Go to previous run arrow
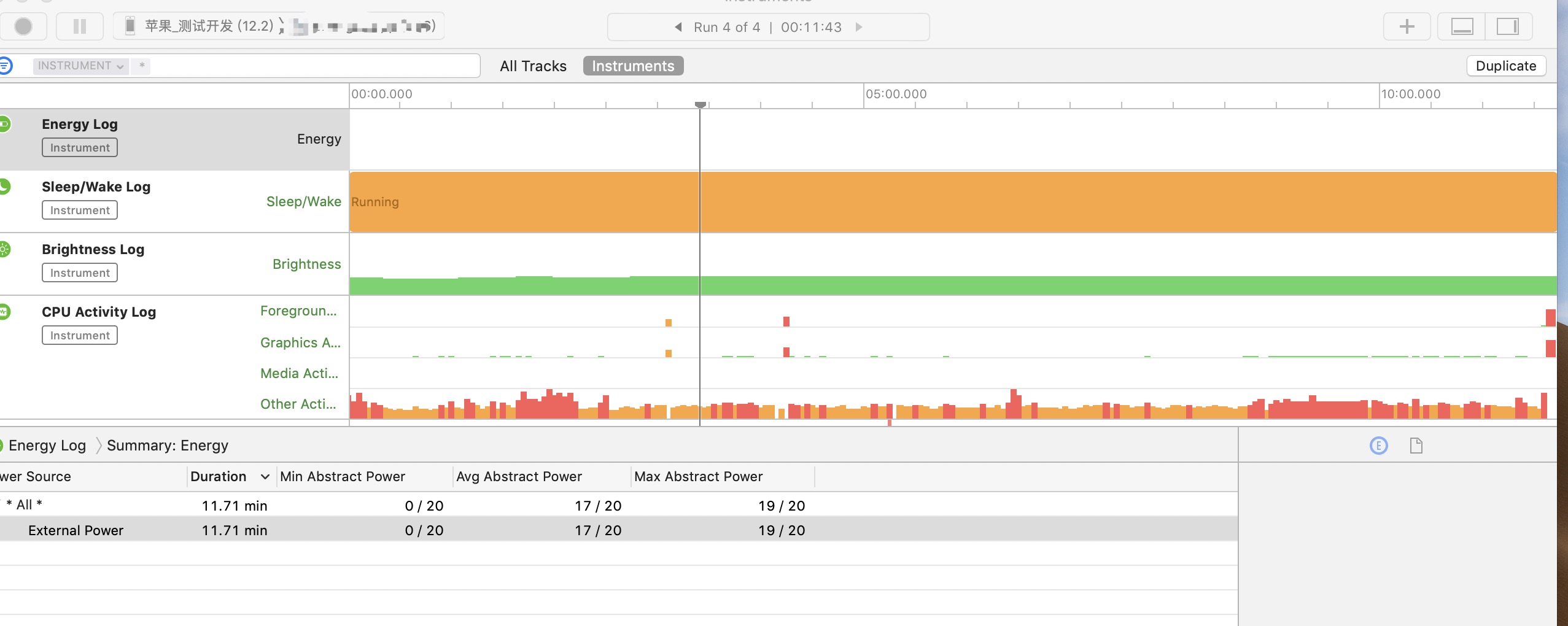 pos(678,27)
